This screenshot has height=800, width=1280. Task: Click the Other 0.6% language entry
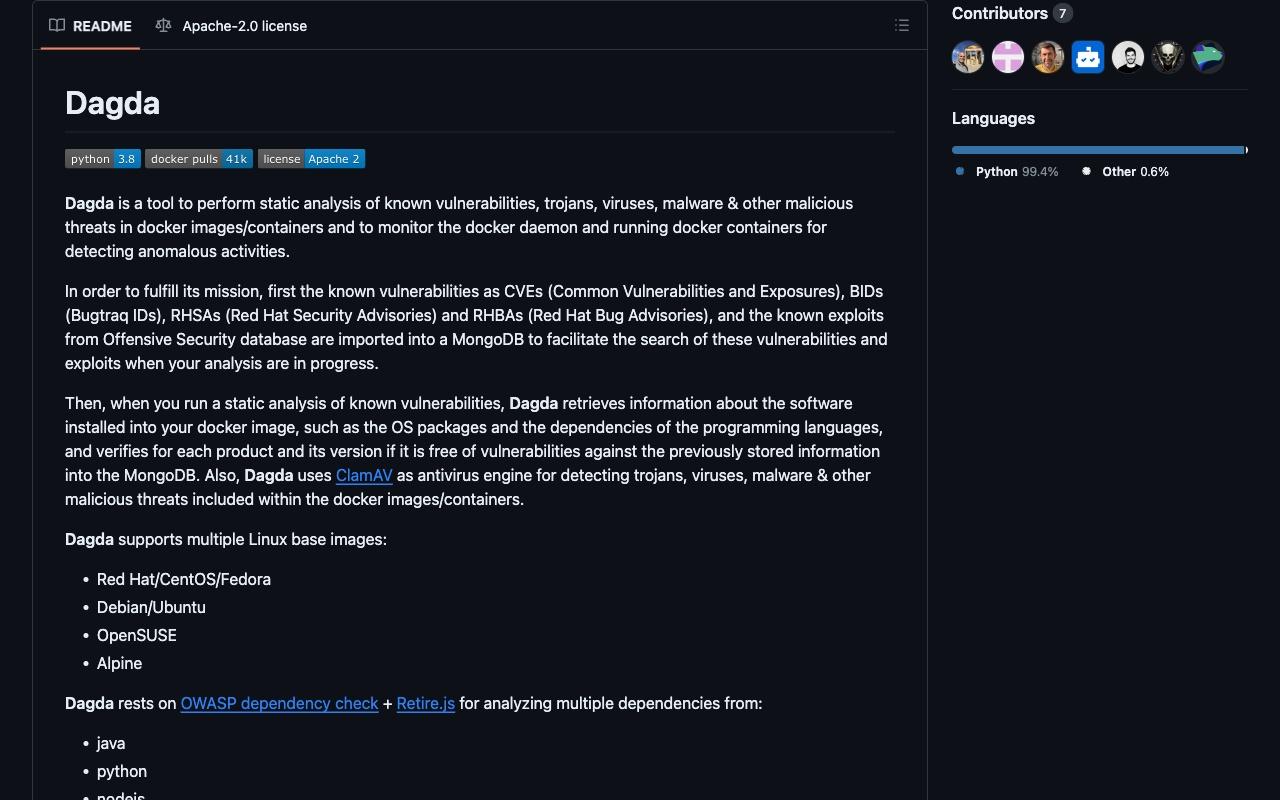click(1125, 172)
